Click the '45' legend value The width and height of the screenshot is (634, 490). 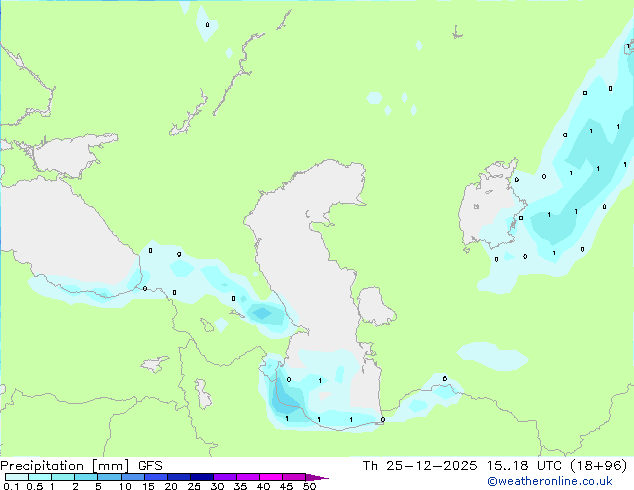[286, 486]
